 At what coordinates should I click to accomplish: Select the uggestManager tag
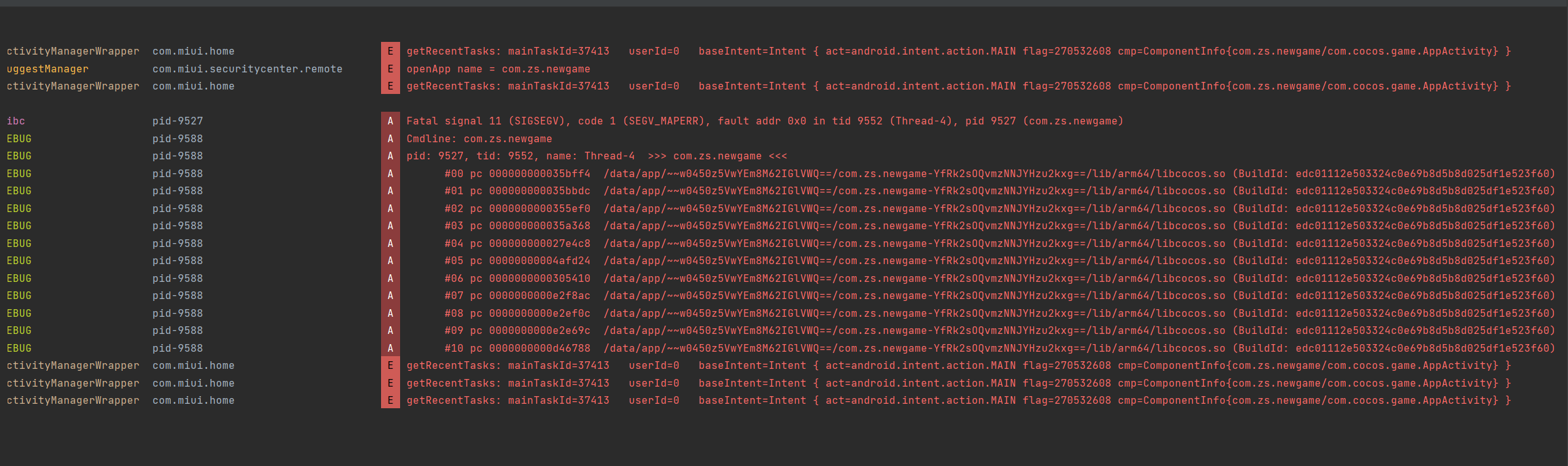pyautogui.click(x=48, y=69)
